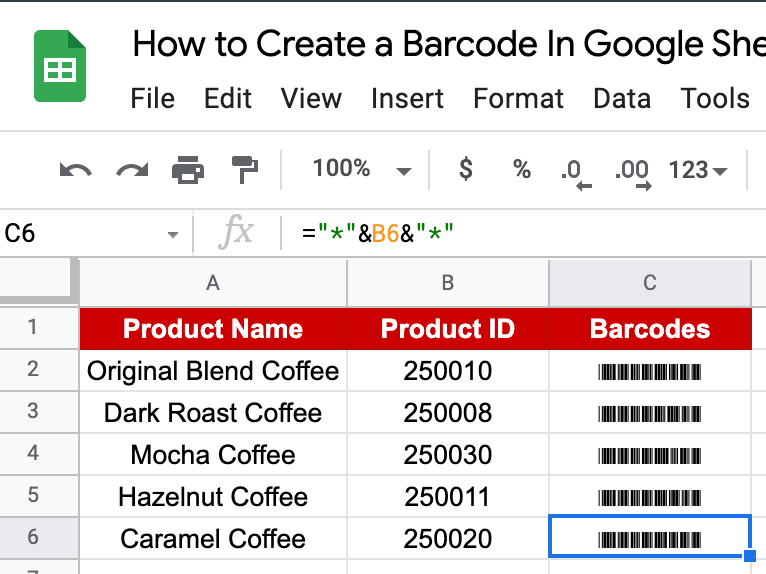Select row 4 header
This screenshot has width=766, height=574.
pos(39,454)
